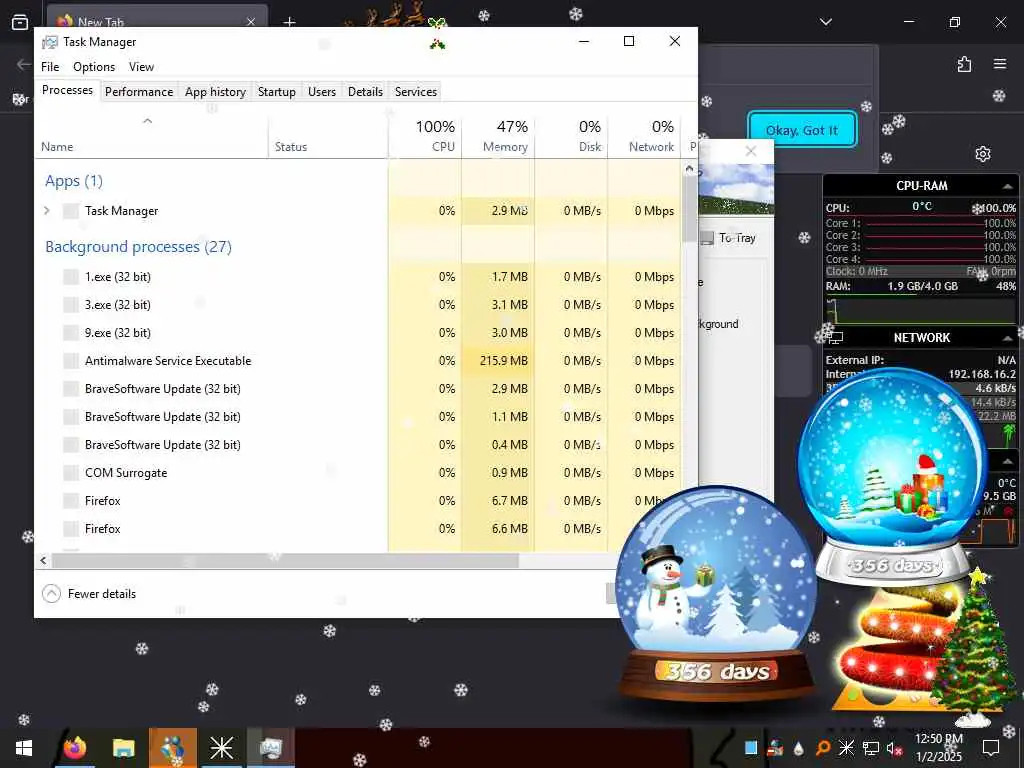This screenshot has width=1024, height=768.
Task: Switch to the Startup tab
Action: click(277, 92)
